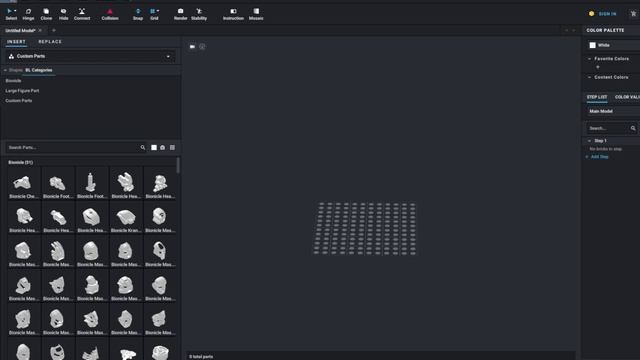The image size is (640, 360).
Task: Add a favorite color with plus icon
Action: click(x=598, y=67)
